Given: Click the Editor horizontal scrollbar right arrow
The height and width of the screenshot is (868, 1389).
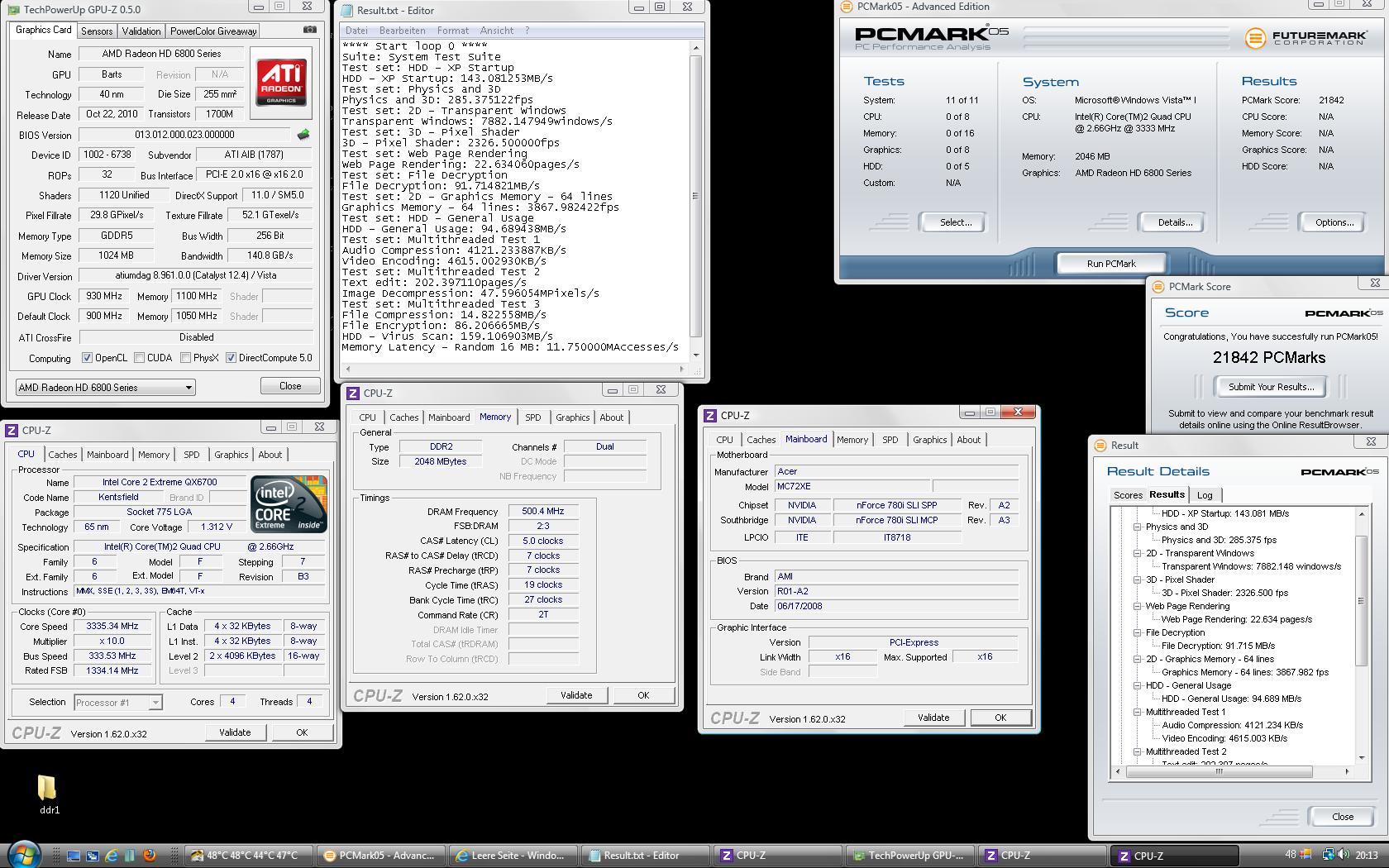Looking at the screenshot, I should (x=681, y=369).
